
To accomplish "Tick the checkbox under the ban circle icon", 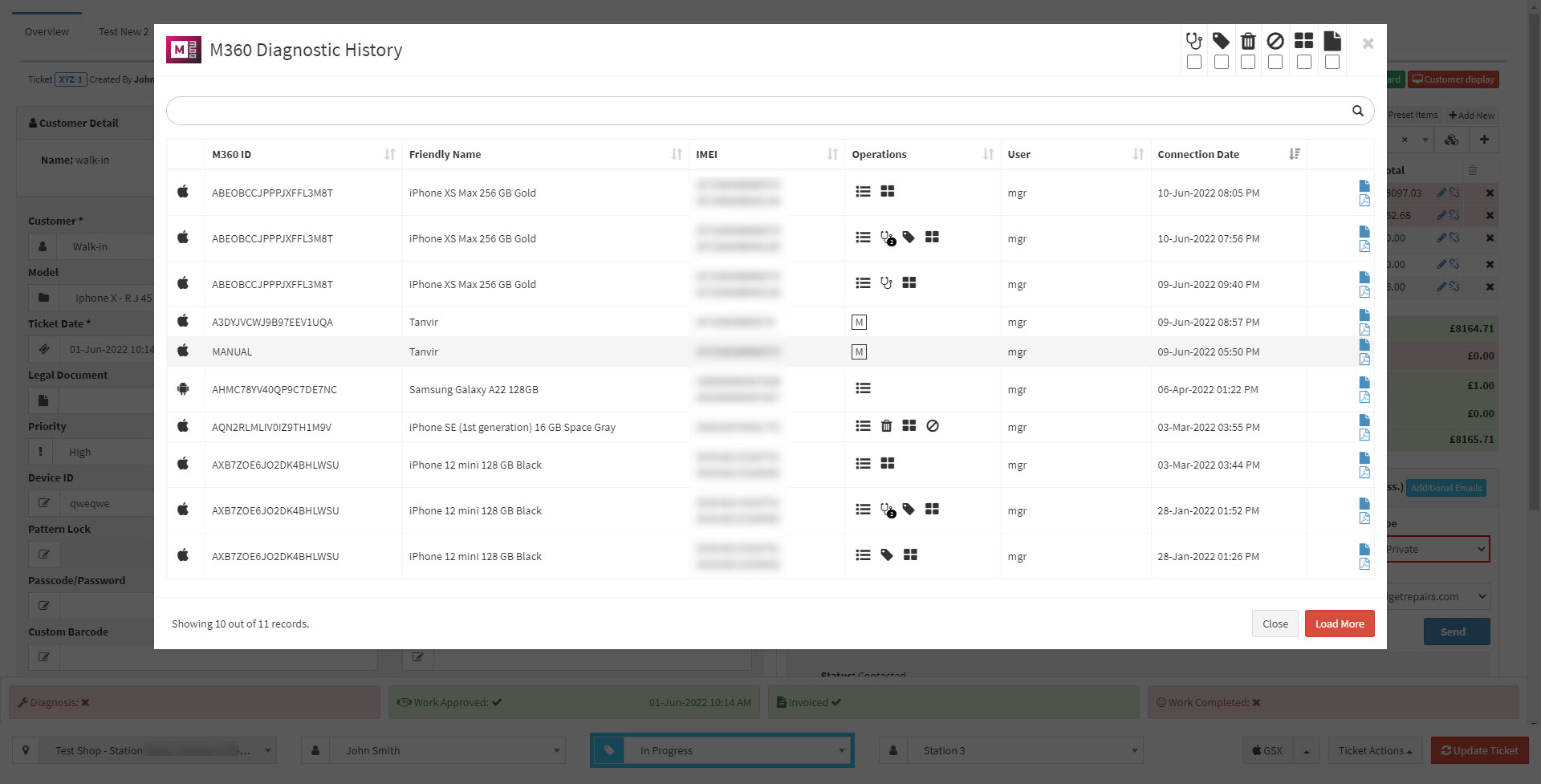I will coord(1275,62).
